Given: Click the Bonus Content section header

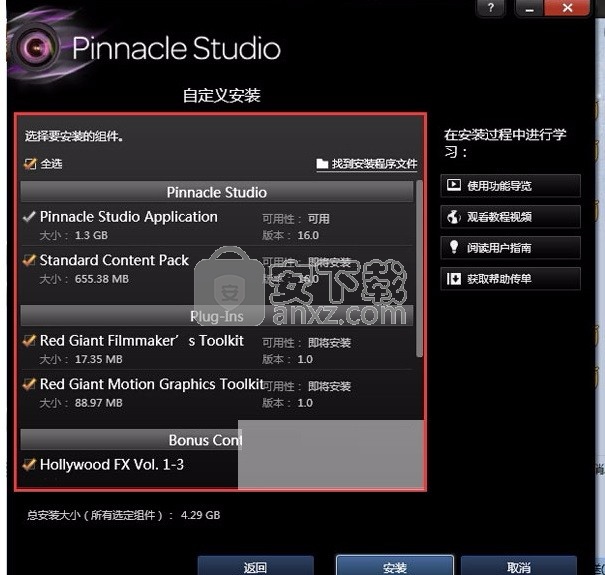Looking at the screenshot, I should click(x=129, y=440).
